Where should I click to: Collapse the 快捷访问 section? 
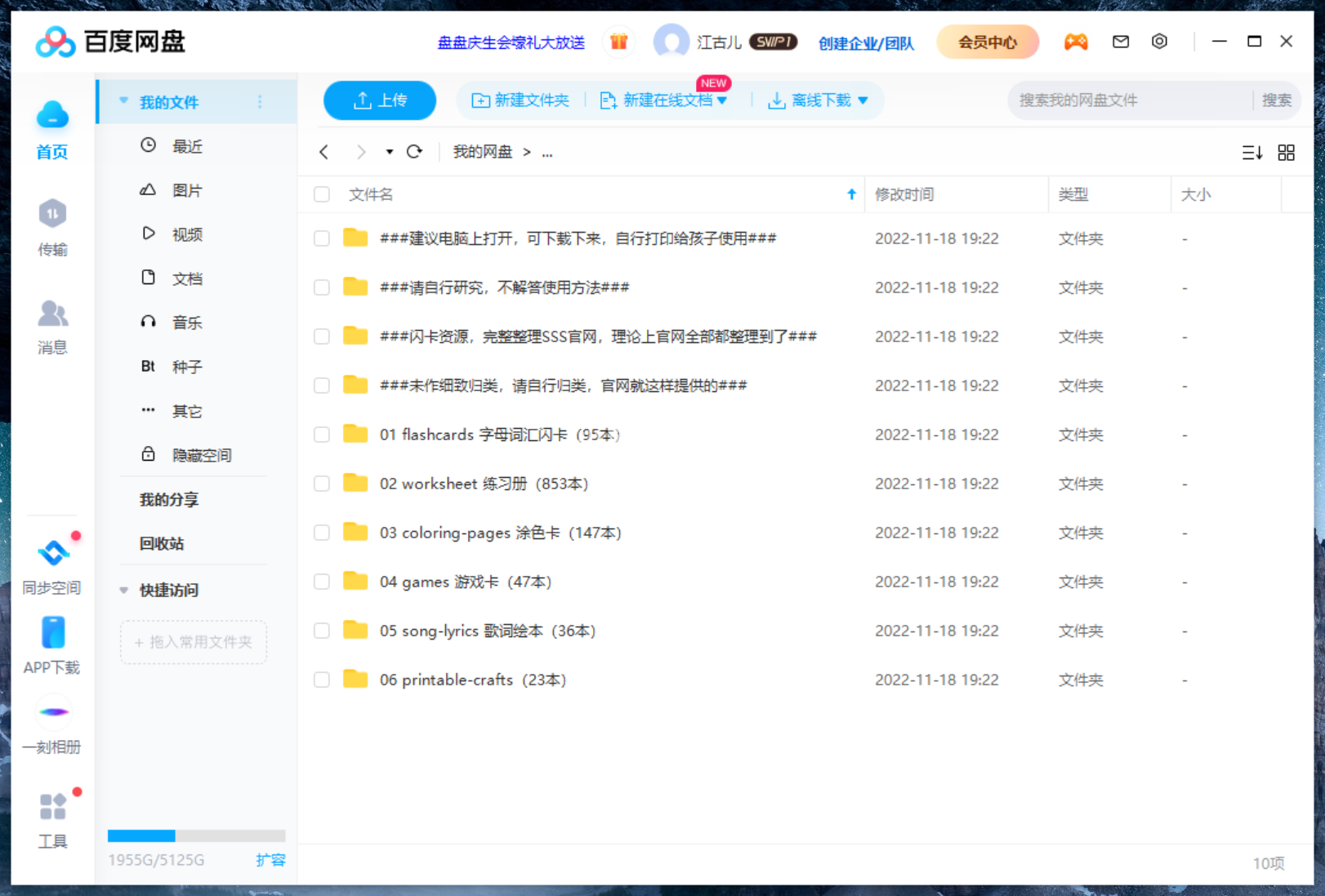124,590
